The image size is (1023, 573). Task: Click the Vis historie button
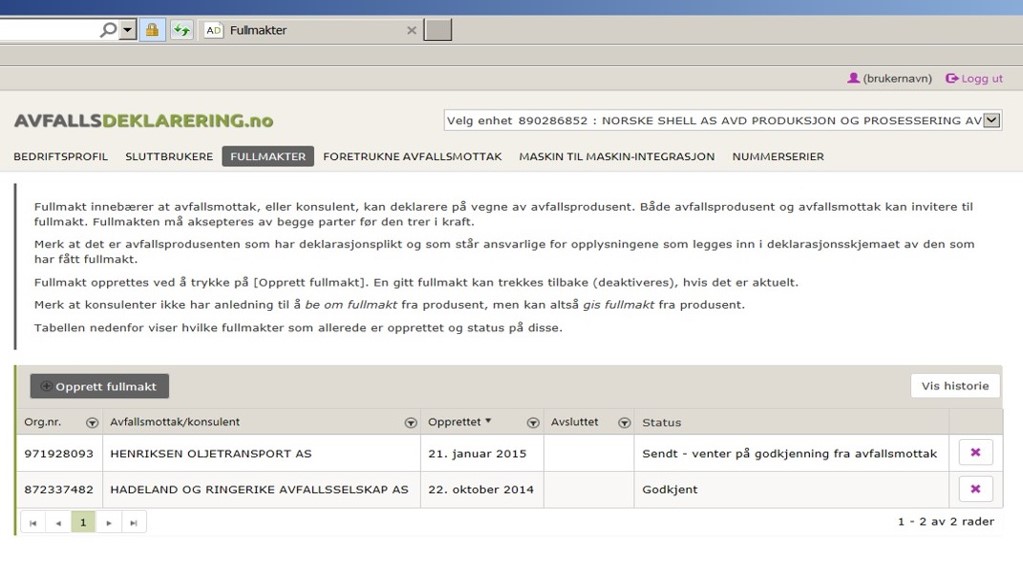(955, 386)
